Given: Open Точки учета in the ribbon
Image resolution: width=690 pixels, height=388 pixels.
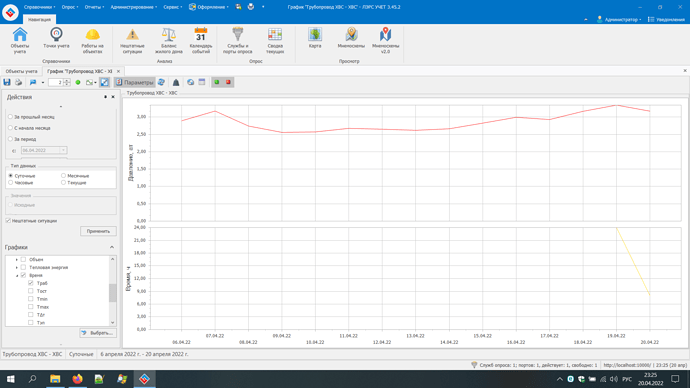Looking at the screenshot, I should point(56,38).
